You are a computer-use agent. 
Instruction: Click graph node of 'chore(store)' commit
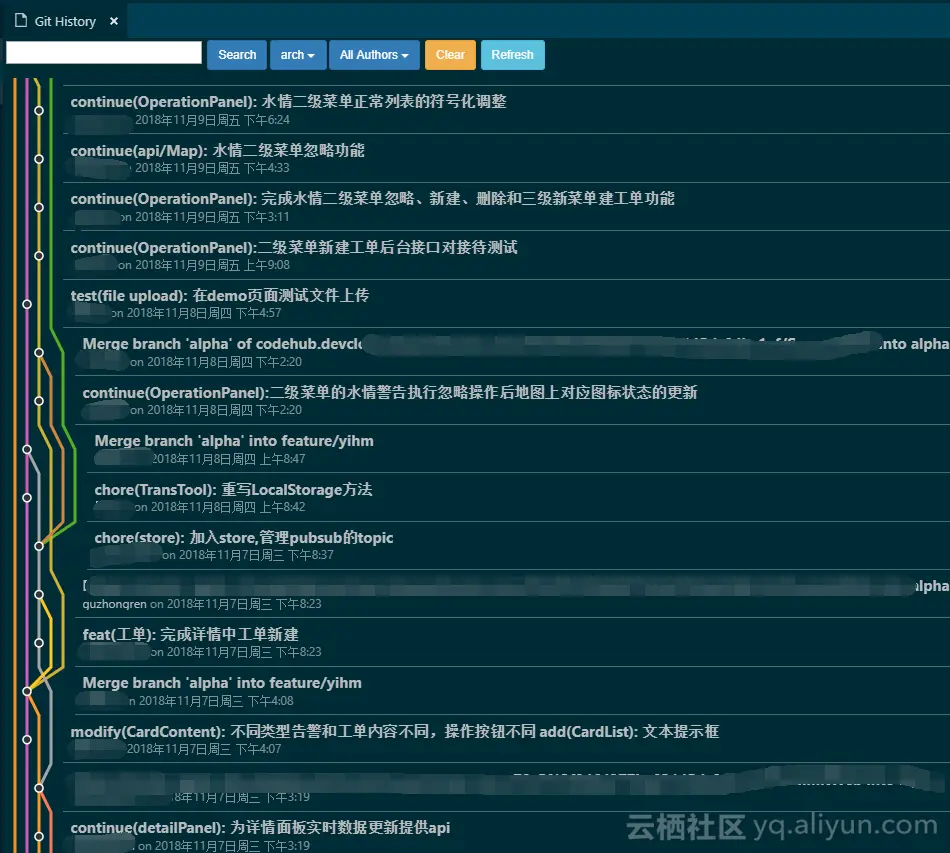(39, 546)
